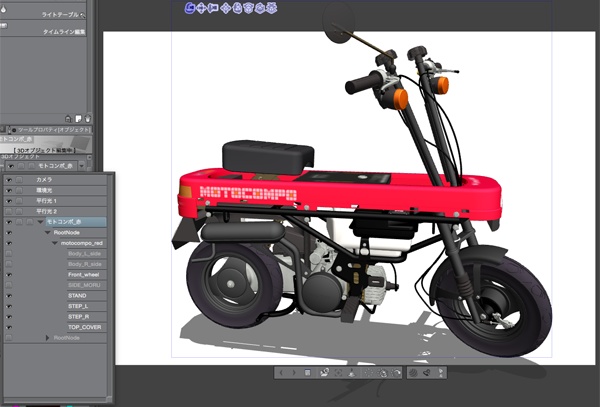Toggle lock checkbox for カメラ row
600x407 pixels.
point(19,180)
